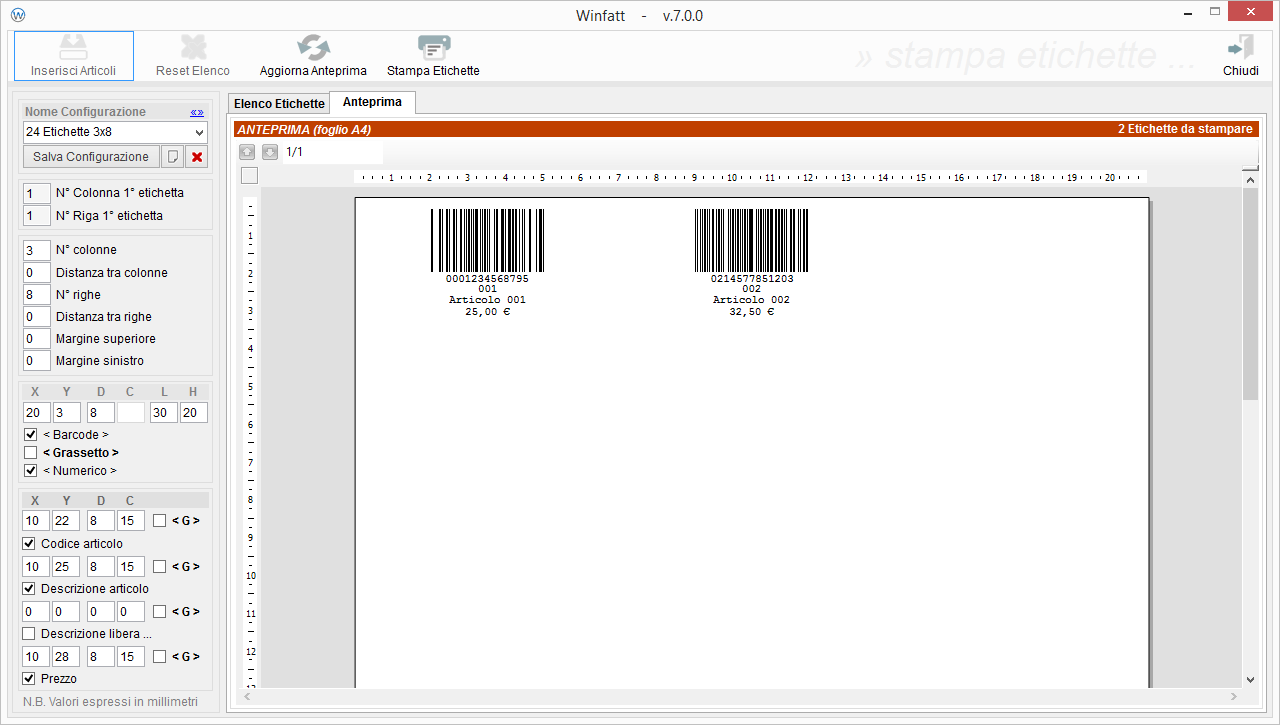Toggle the Barcode checkbox
Image resolution: width=1280 pixels, height=725 pixels.
pos(31,435)
